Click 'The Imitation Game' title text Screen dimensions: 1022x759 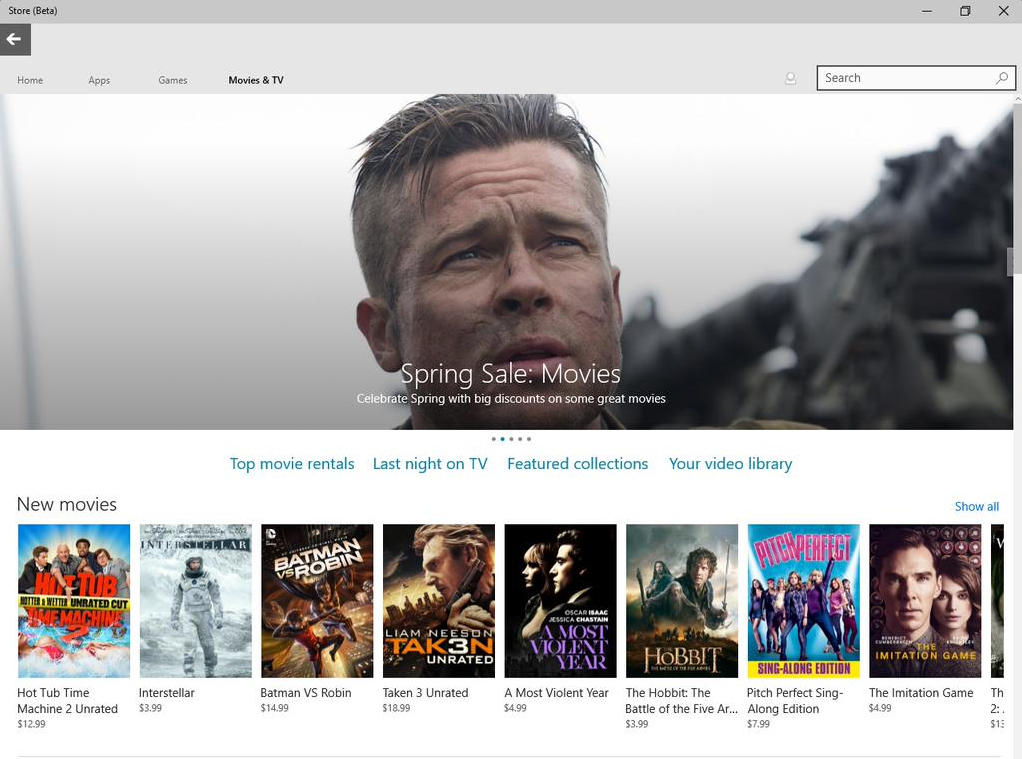pyautogui.click(x=921, y=692)
